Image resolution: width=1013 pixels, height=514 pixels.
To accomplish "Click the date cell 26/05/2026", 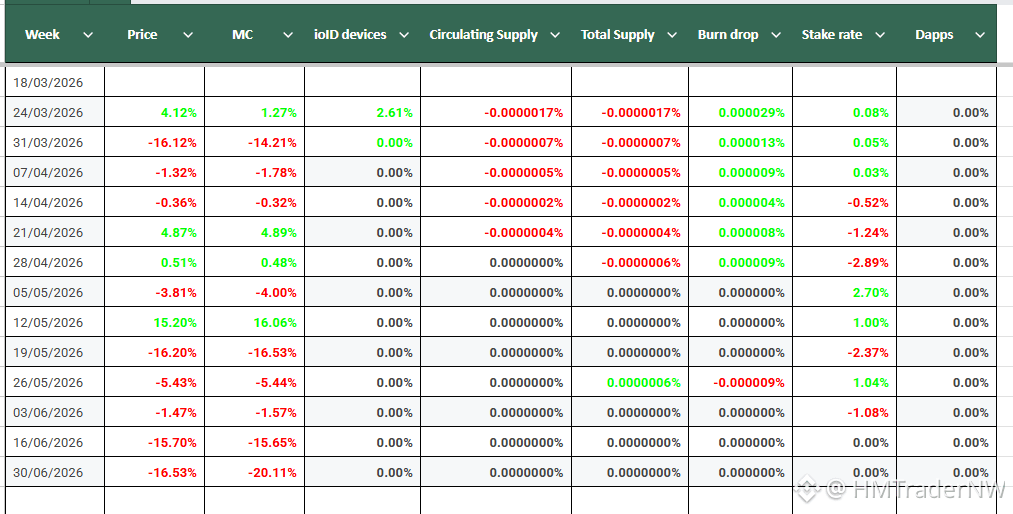I will coord(55,382).
